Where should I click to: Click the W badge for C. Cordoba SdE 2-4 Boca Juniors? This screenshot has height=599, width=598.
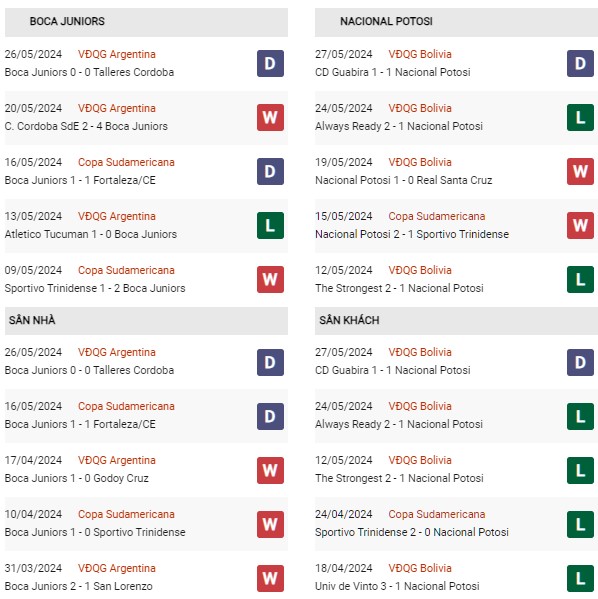(x=270, y=117)
